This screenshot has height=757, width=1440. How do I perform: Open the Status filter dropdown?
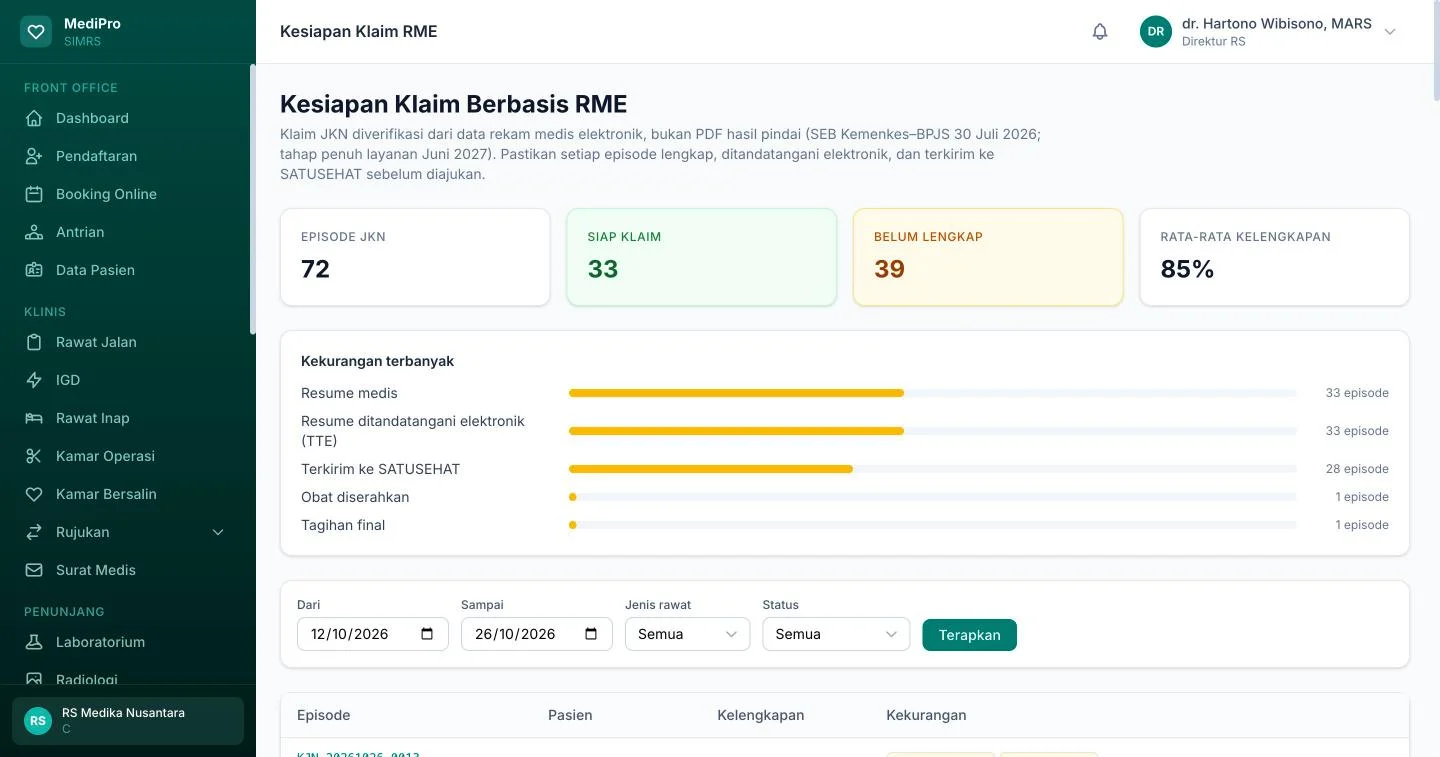[836, 634]
